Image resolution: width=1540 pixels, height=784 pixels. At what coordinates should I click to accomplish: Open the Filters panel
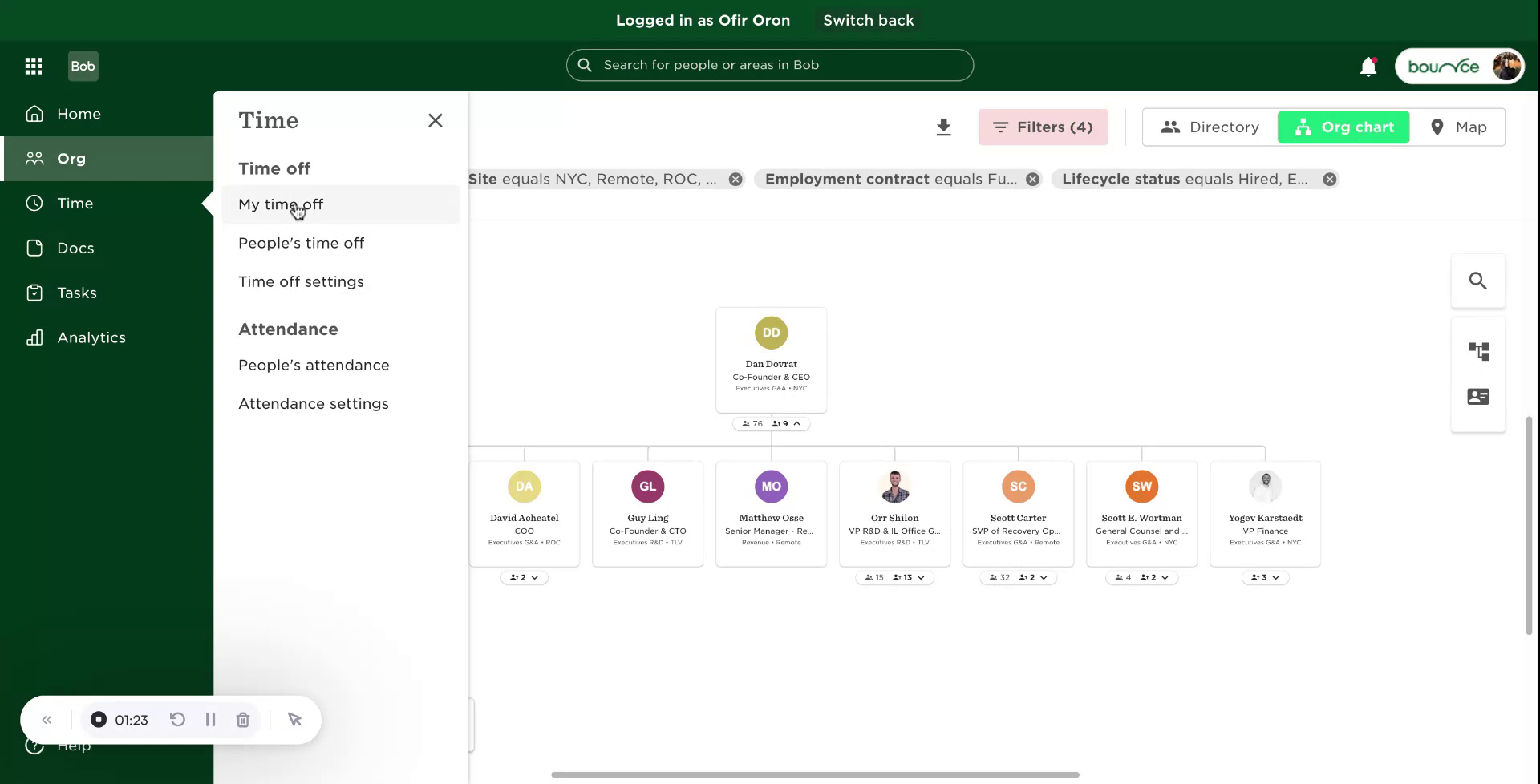(1044, 127)
